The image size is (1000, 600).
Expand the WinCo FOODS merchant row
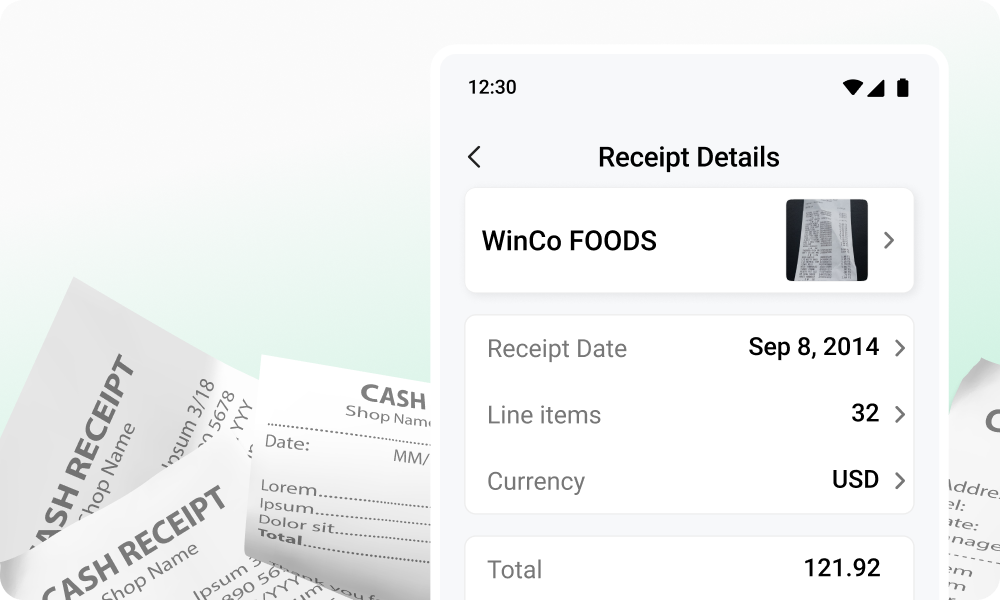click(x=891, y=241)
